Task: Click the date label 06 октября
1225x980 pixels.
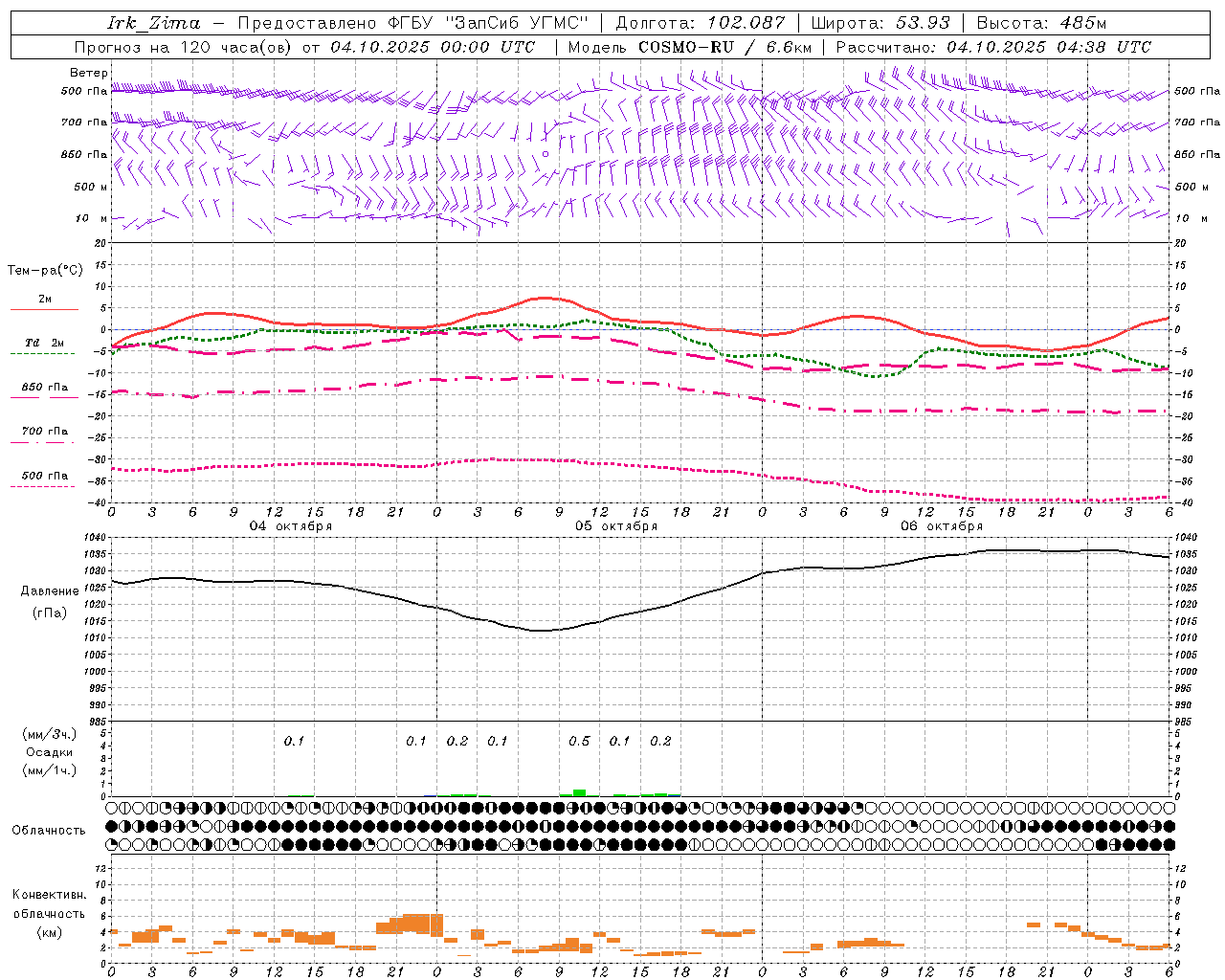Action: coord(942,526)
